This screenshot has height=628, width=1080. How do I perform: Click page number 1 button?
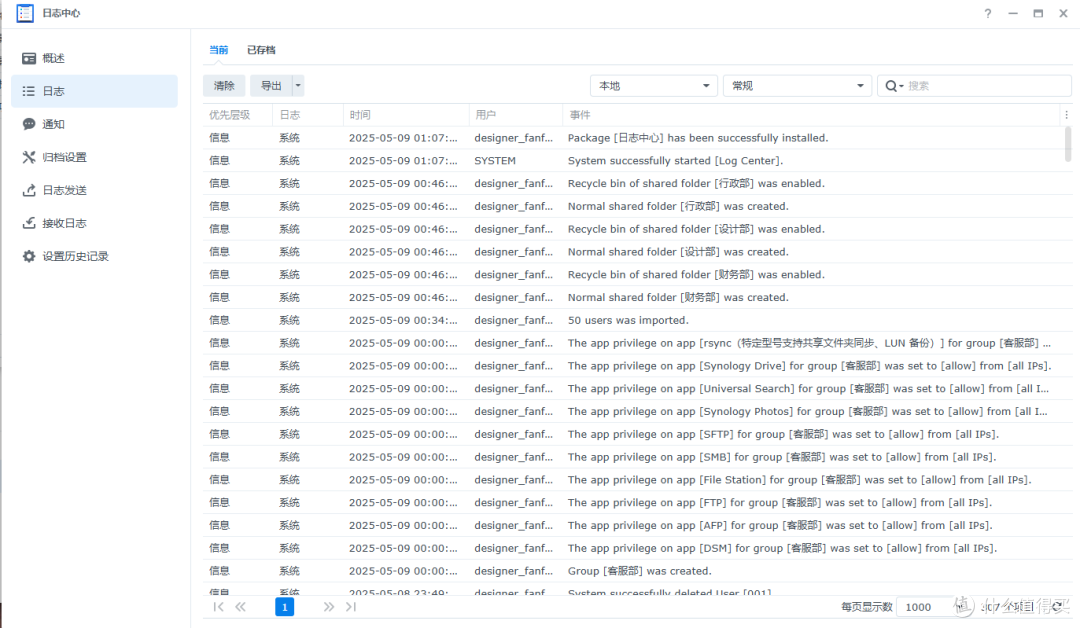pyautogui.click(x=284, y=607)
